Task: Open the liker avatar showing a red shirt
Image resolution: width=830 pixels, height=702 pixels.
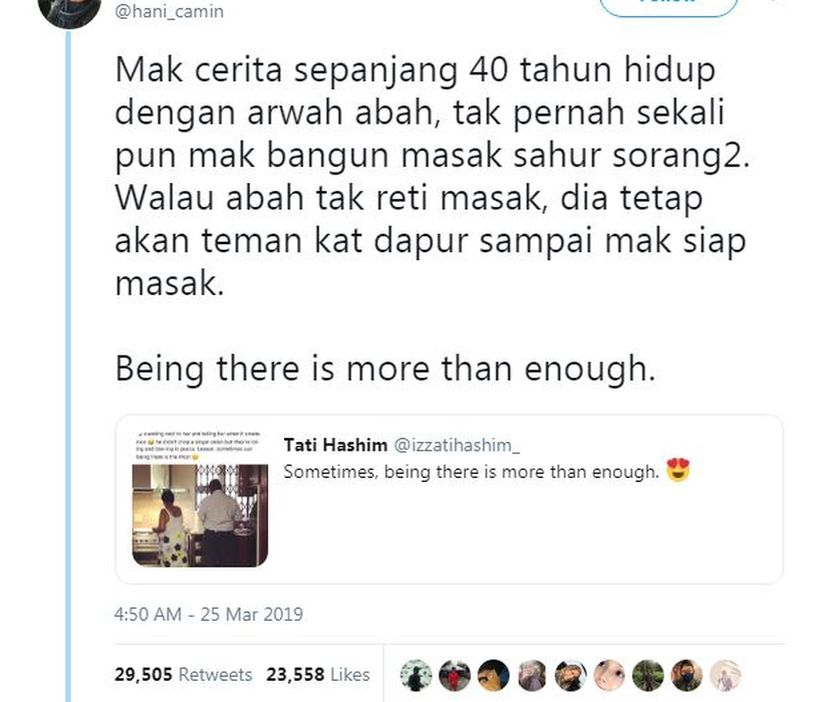Action: 455,676
